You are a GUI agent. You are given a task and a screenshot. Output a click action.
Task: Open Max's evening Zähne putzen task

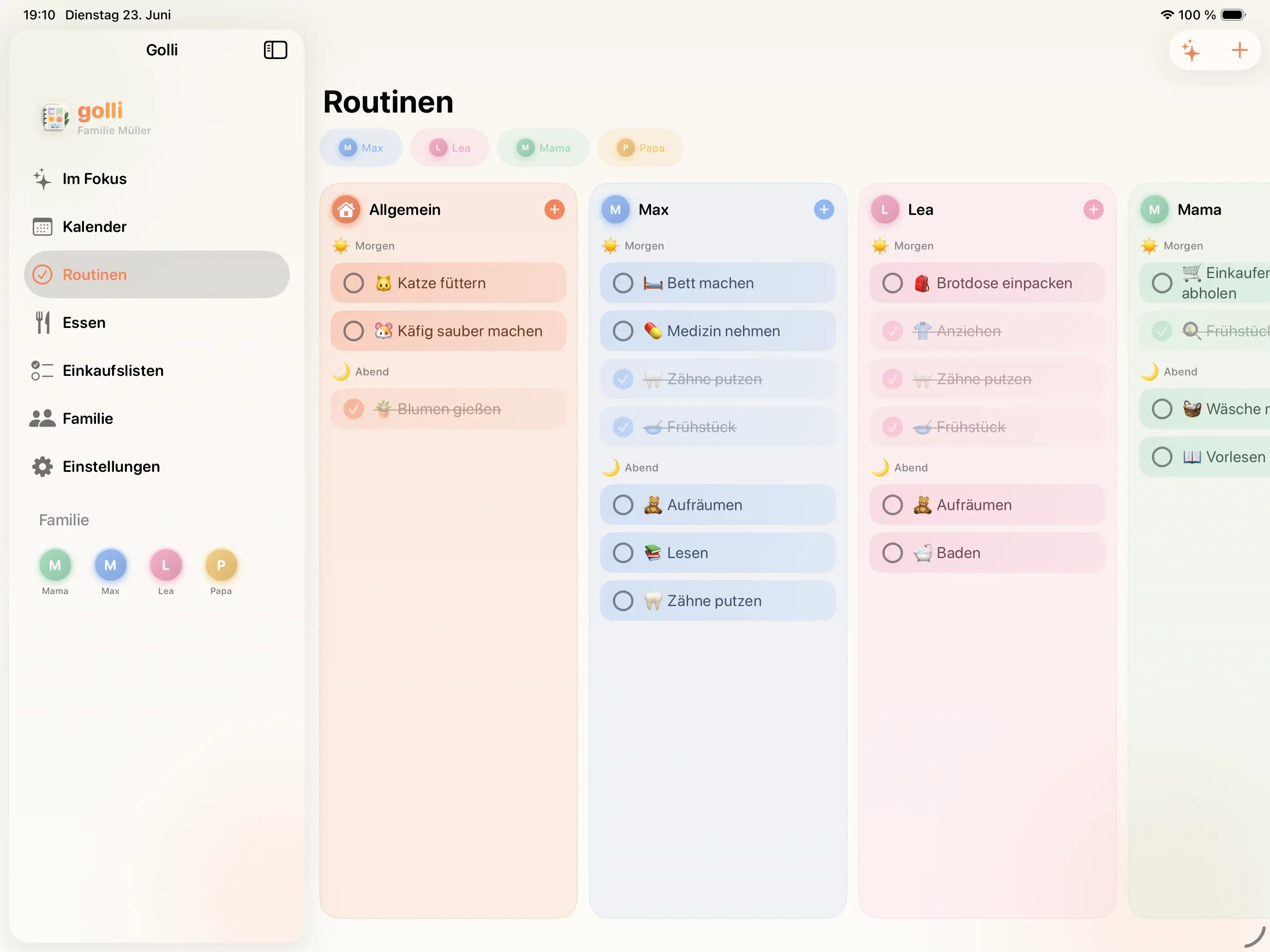(x=718, y=601)
